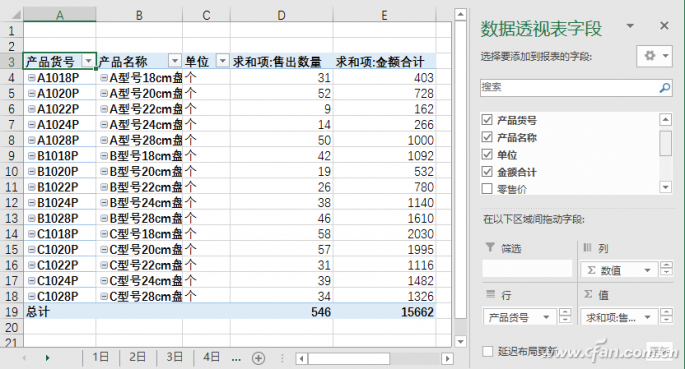Collapse the A1024P row group
This screenshot has width=685, height=369.
click(31, 124)
